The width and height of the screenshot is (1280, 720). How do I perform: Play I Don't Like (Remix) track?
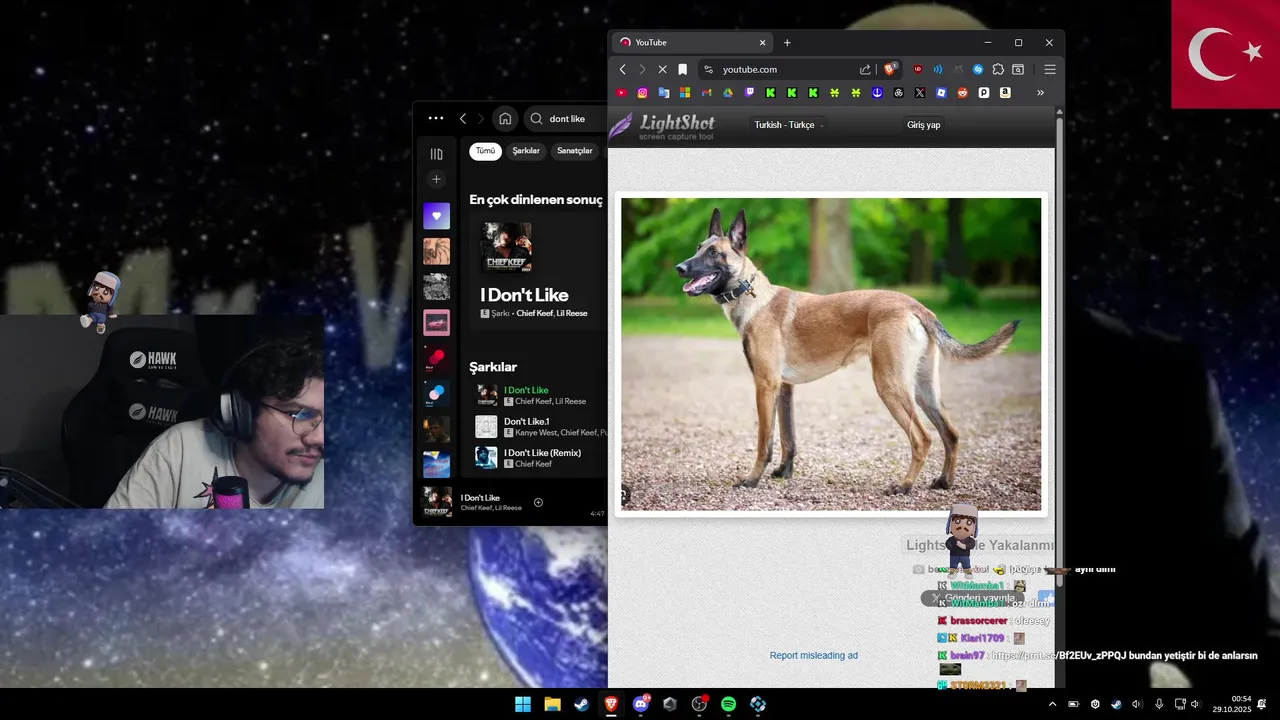pyautogui.click(x=540, y=458)
